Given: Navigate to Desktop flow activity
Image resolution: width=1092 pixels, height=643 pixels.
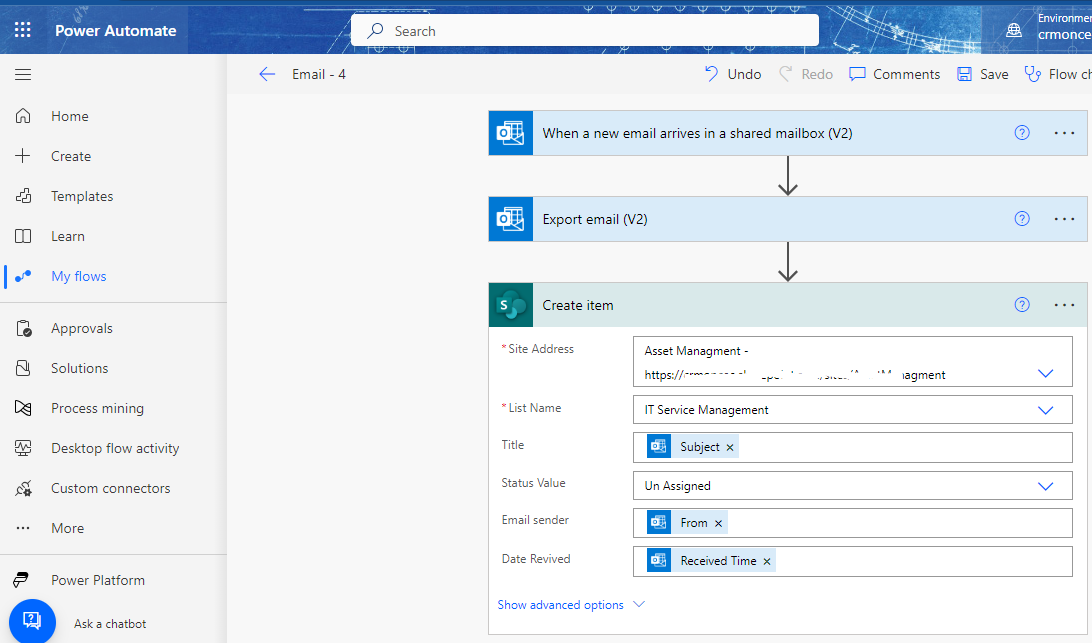Looking at the screenshot, I should coord(114,448).
